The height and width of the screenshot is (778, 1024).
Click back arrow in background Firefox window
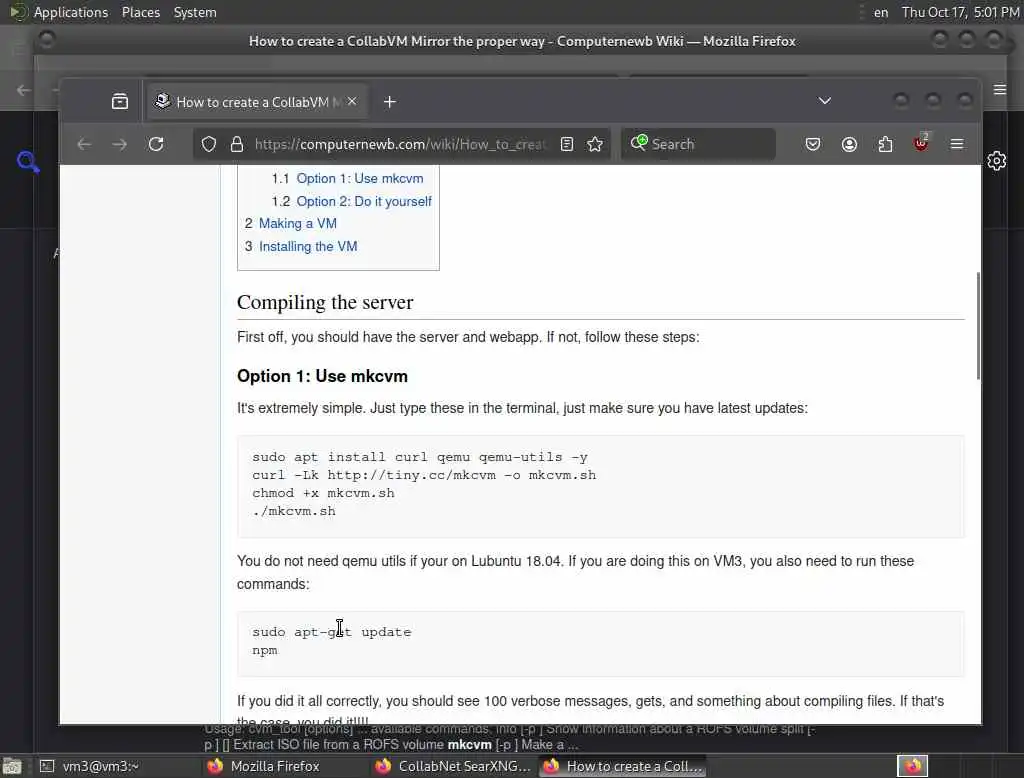[x=24, y=90]
